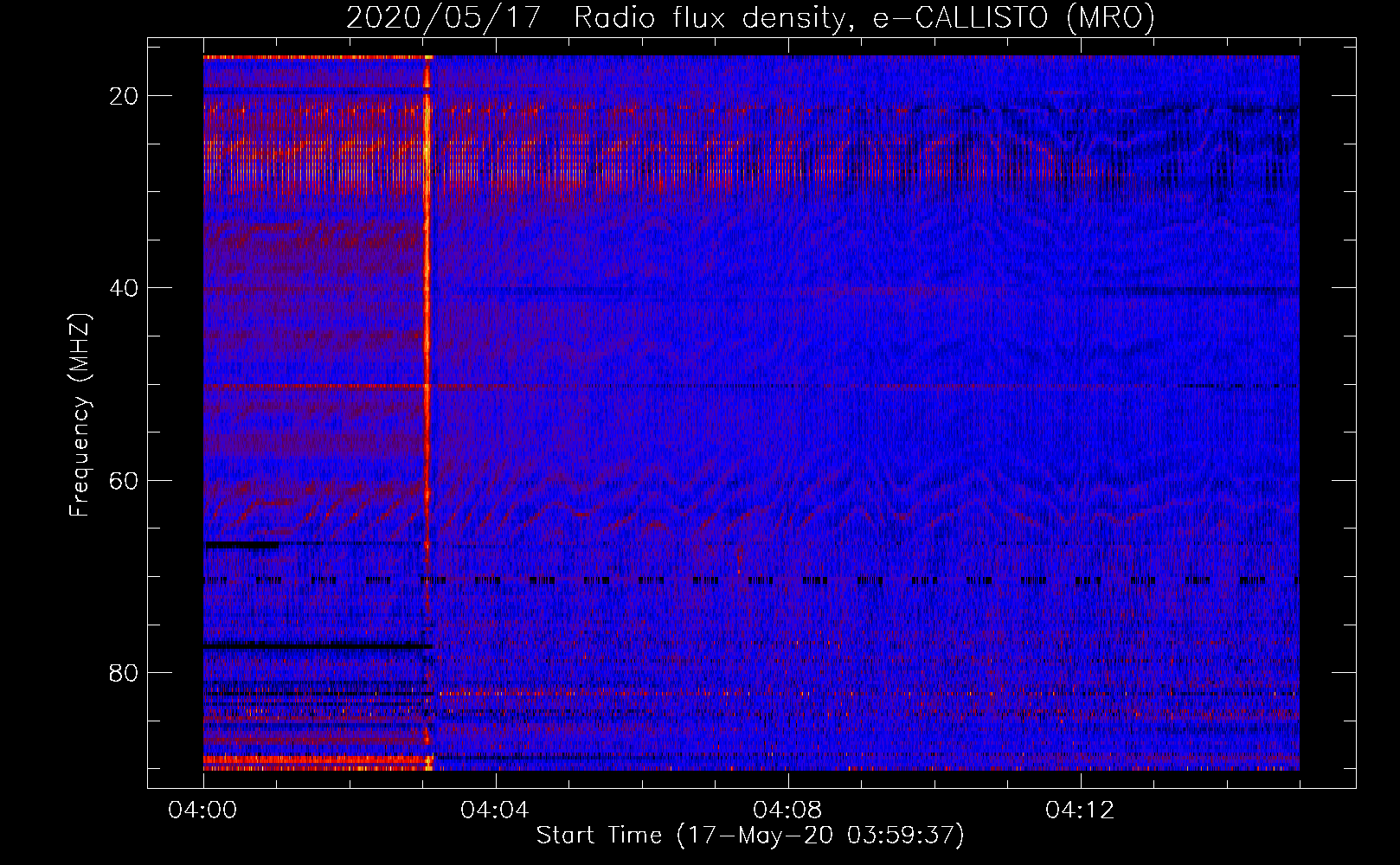
Task: Click the y-axis label 'Frequency (MHZ)'
Action: pos(80,415)
